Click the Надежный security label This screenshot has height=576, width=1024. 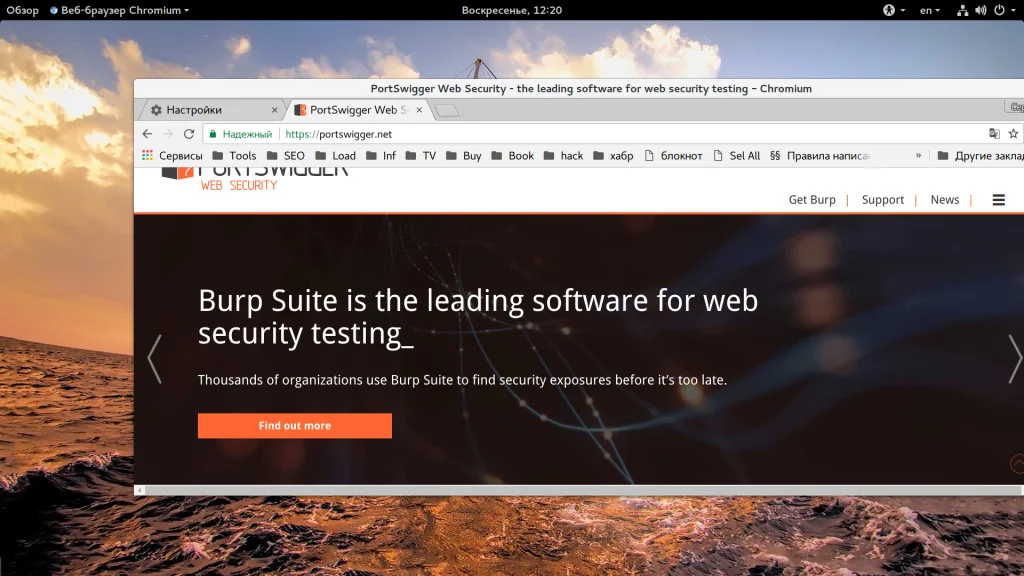(247, 134)
